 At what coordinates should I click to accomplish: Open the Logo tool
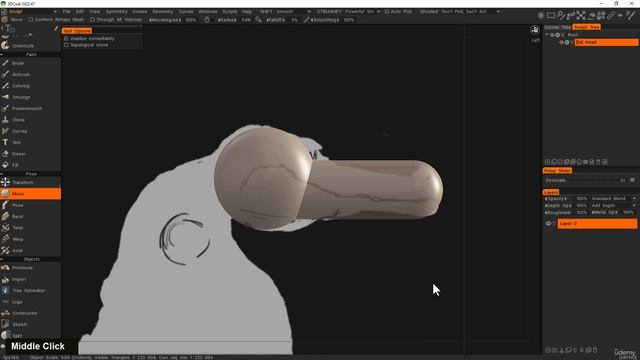pyautogui.click(x=31, y=302)
